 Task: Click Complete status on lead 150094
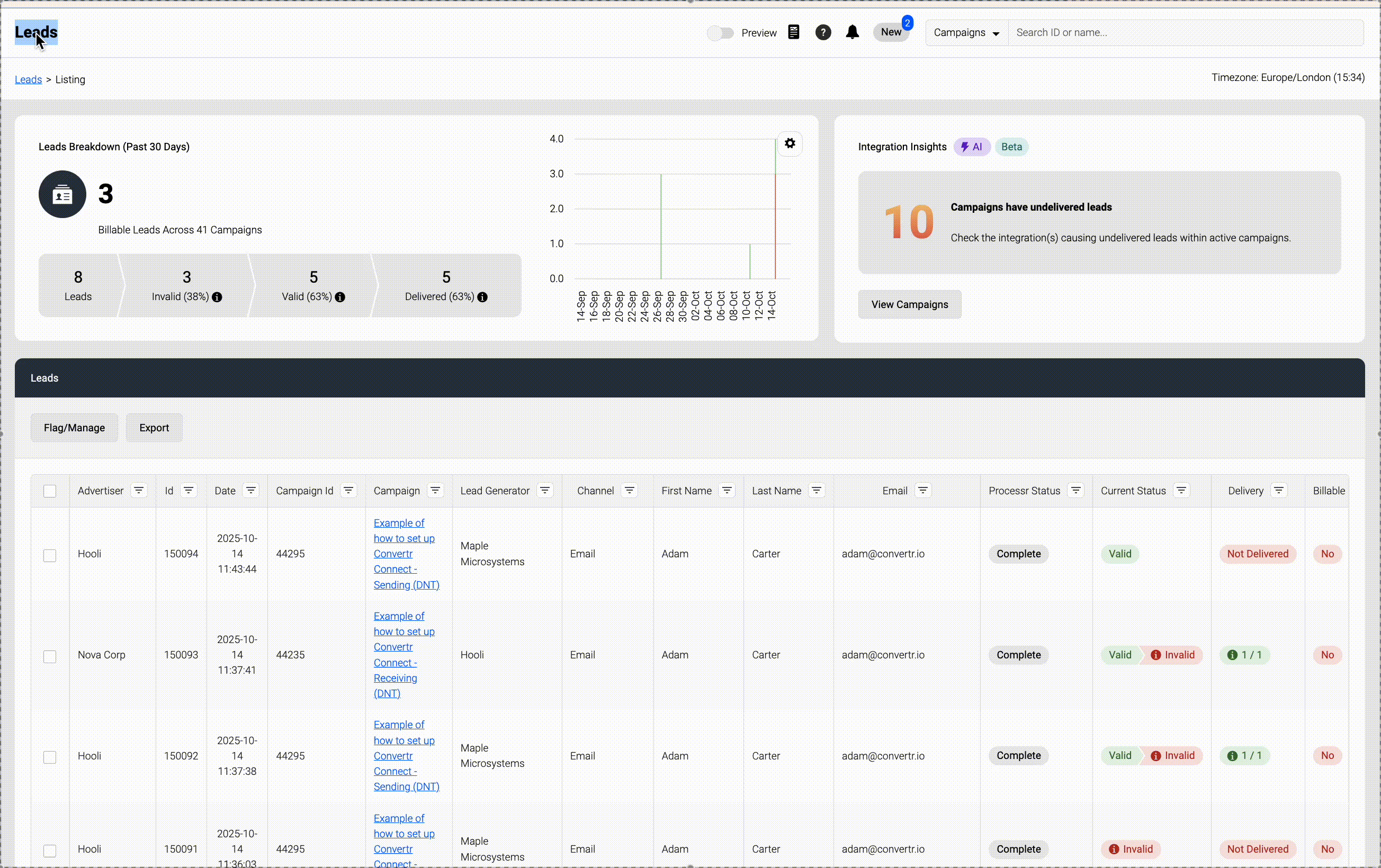(x=1019, y=554)
